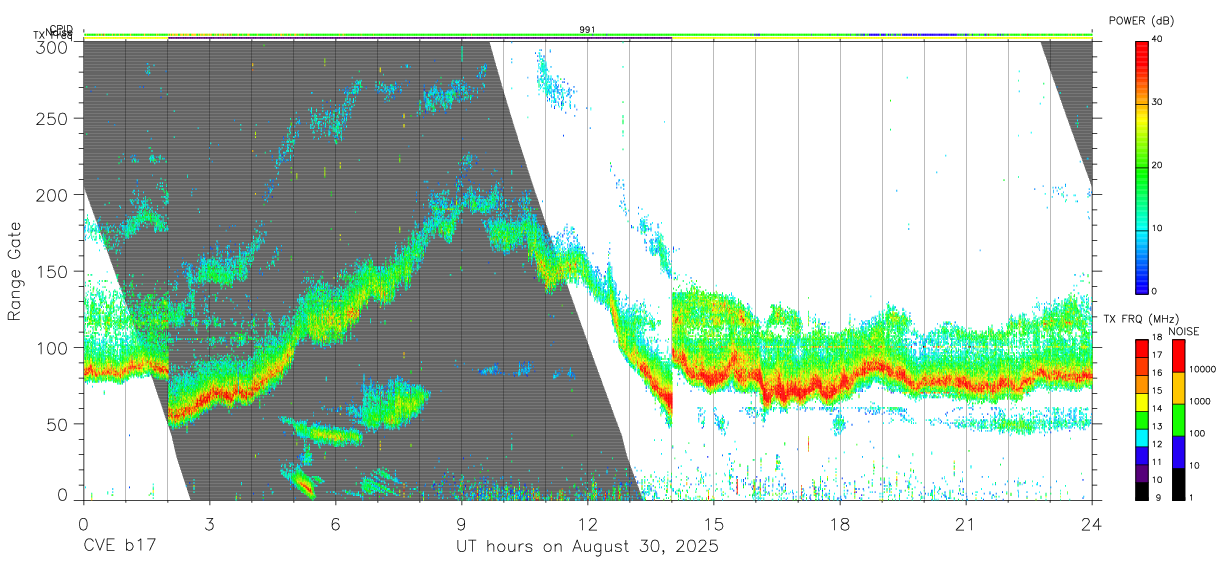Viewport: 1228px width, 567px height.
Task: Click the 300 tick on the Range Gate axis
Action: [x=51, y=46]
